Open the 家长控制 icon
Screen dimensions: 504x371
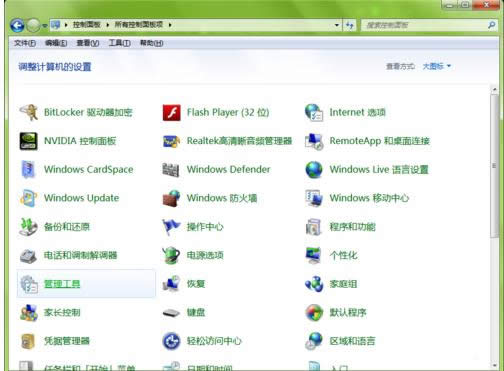[x=29, y=312]
